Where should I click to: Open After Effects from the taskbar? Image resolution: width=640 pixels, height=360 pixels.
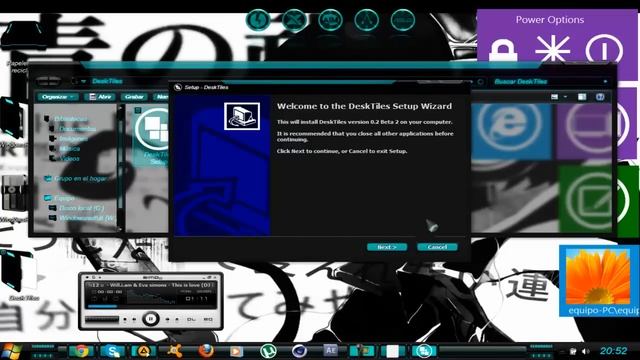(x=331, y=350)
